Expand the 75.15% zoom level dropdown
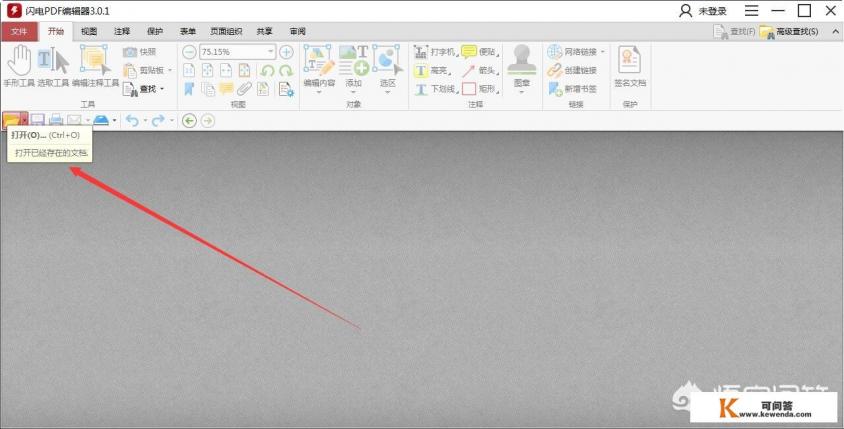 (x=270, y=52)
